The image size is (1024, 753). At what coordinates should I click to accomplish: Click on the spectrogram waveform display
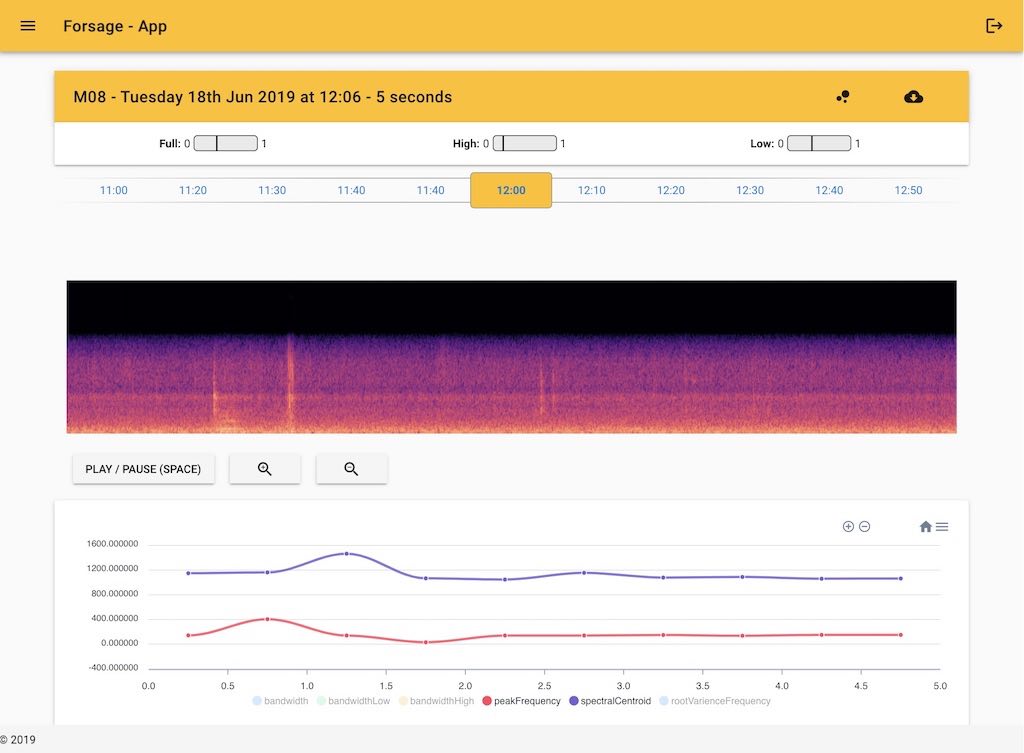point(511,357)
